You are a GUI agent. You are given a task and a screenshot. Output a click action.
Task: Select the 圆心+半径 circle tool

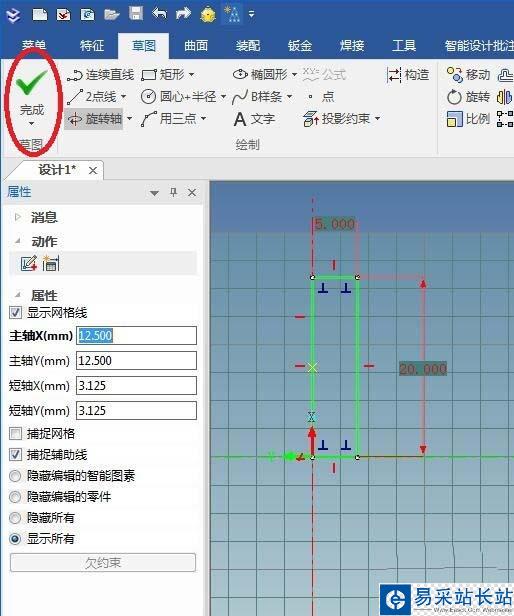pyautogui.click(x=179, y=97)
